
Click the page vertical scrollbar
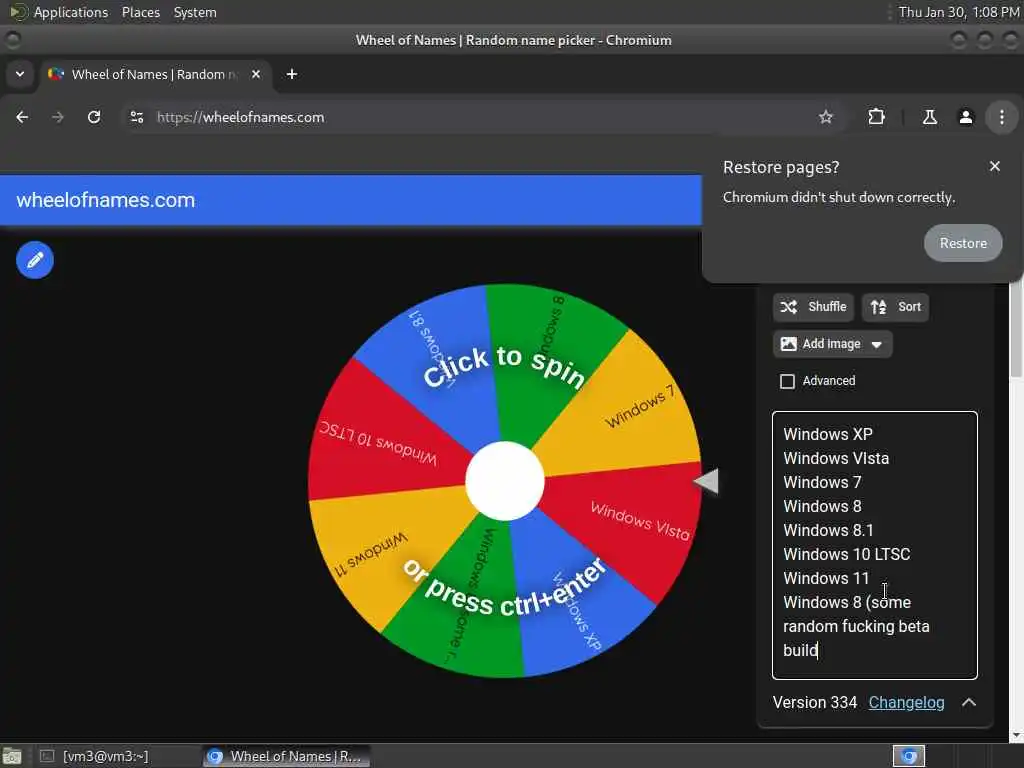(x=1016, y=327)
